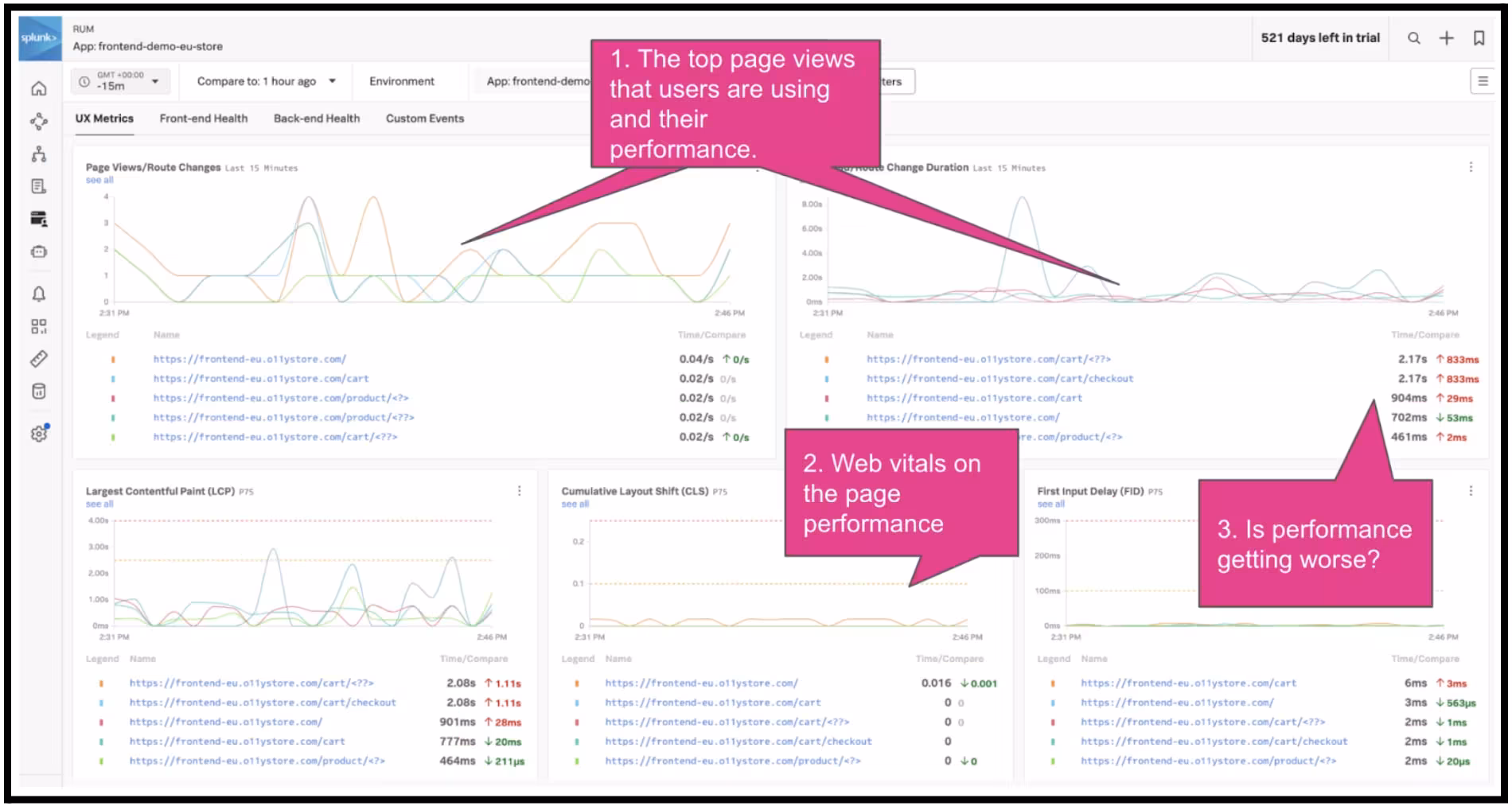
Task: Click see all under Largest Contentful Paint
Action: 99,504
